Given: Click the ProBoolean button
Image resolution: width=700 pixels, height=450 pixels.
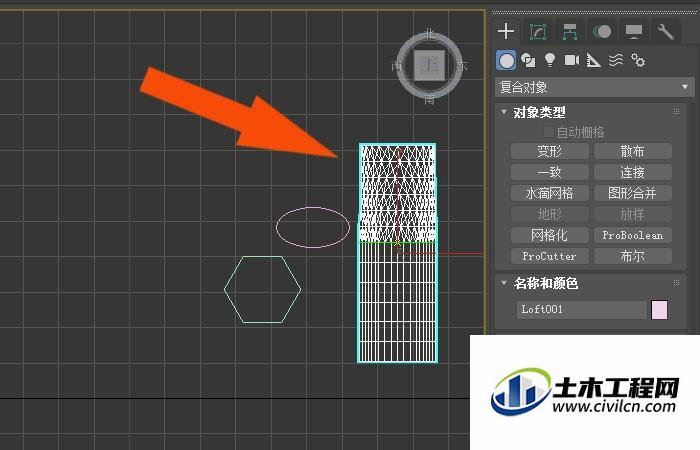Looking at the screenshot, I should [633, 235].
